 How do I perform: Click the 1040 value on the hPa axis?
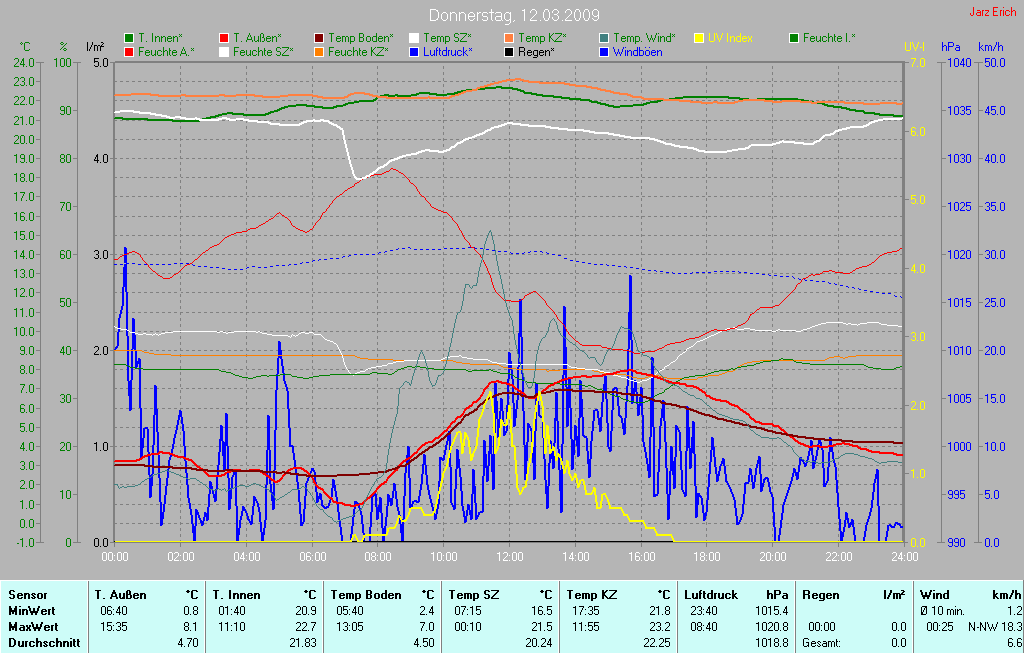(960, 63)
